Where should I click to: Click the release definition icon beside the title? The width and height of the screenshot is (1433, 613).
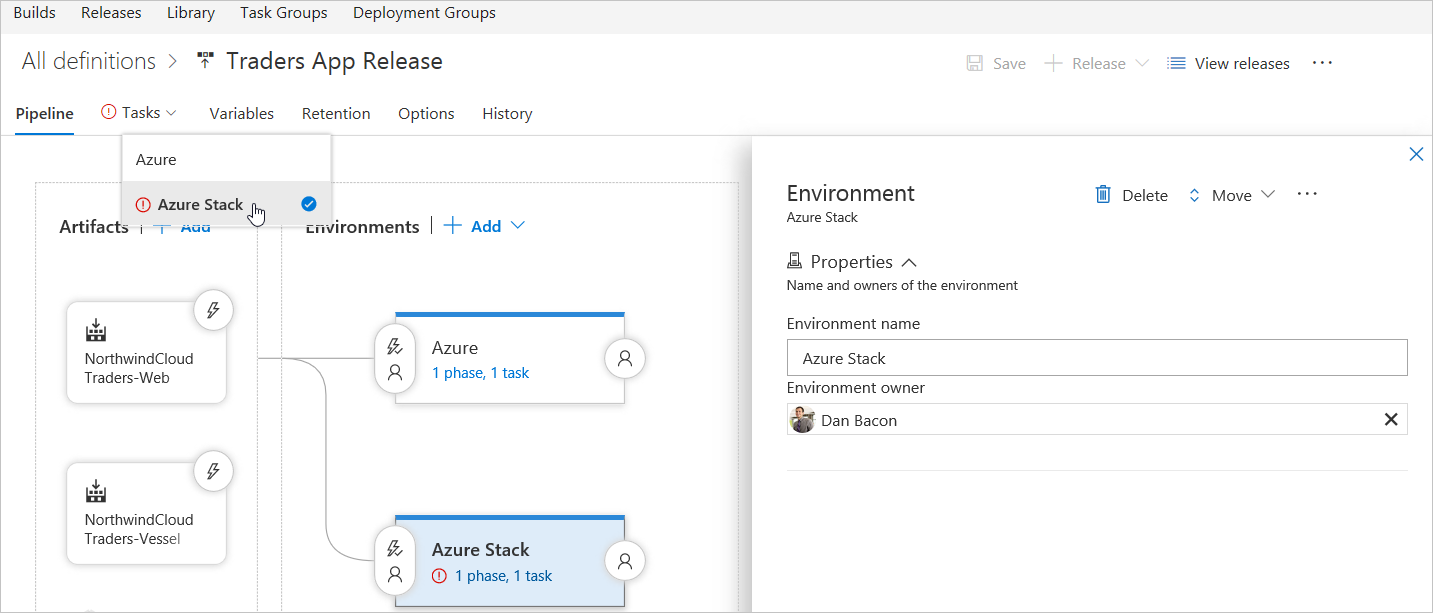click(206, 61)
